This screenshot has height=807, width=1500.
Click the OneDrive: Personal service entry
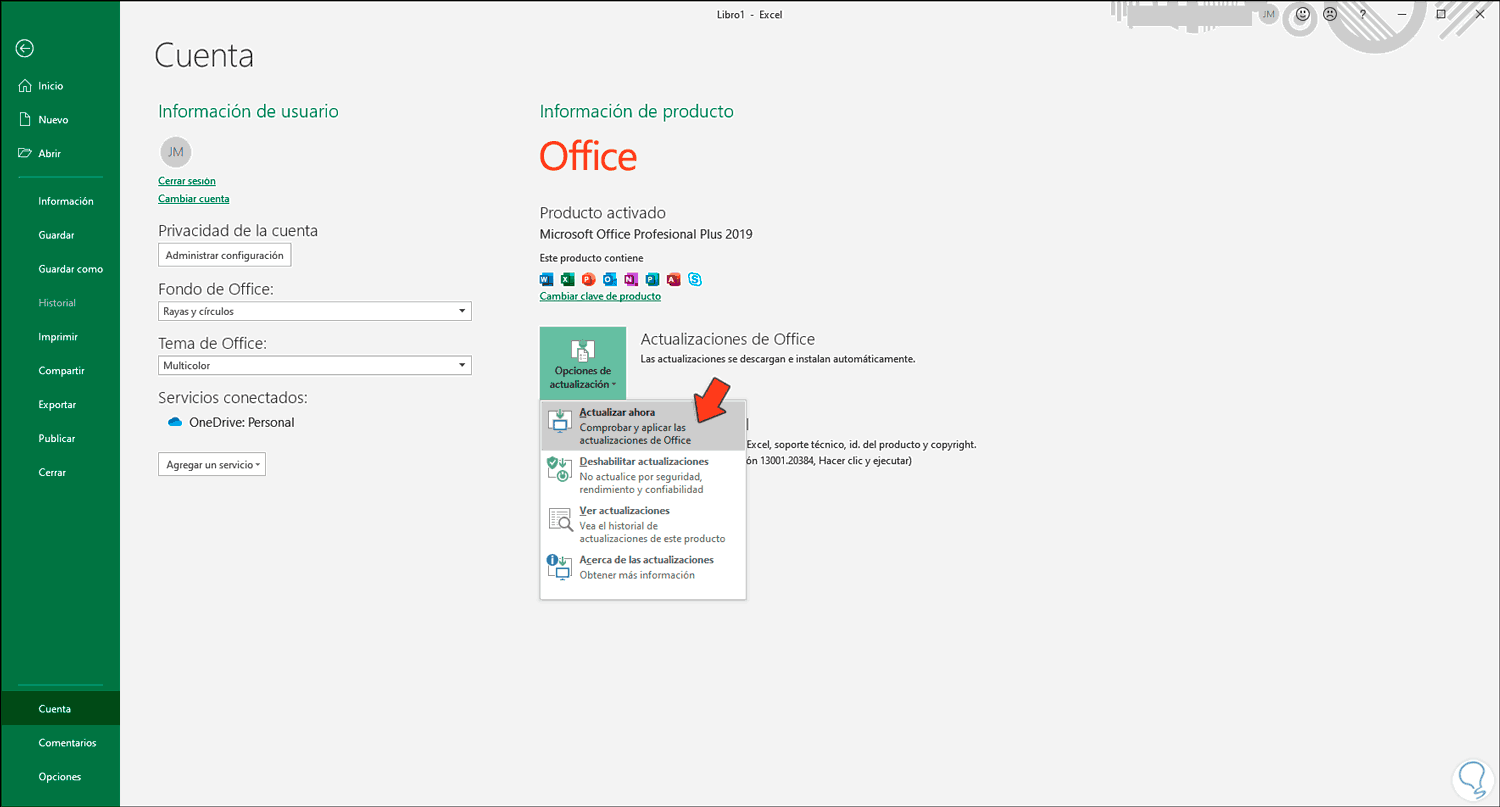[231, 422]
